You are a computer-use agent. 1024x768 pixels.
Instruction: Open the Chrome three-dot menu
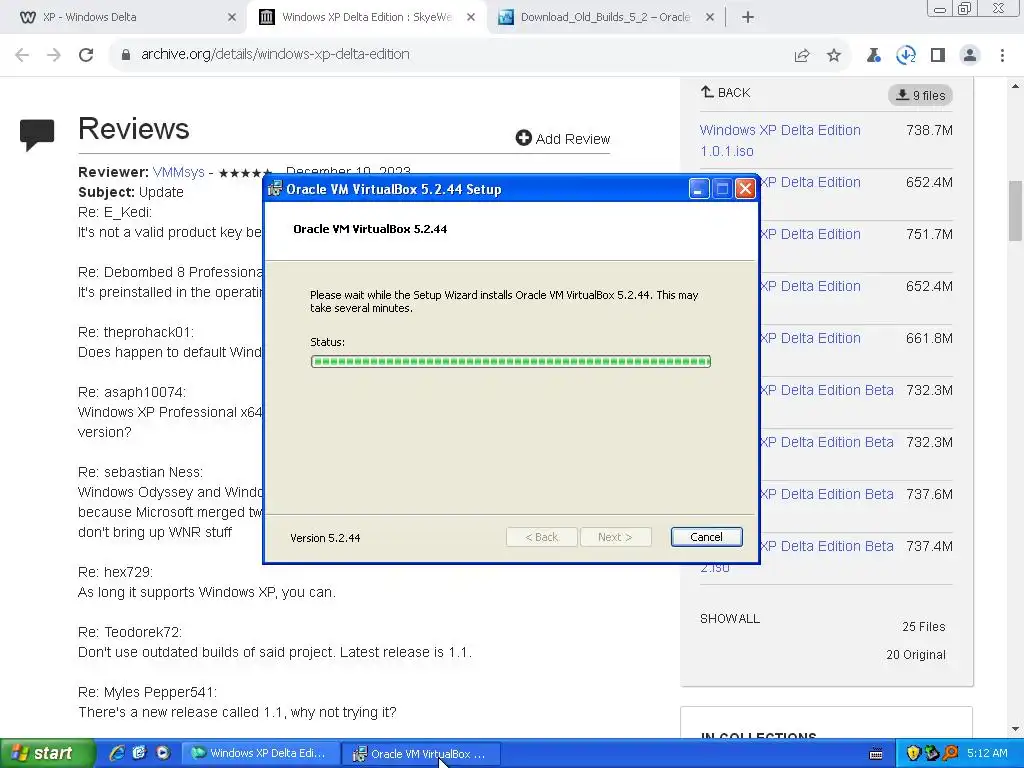[x=1002, y=56]
